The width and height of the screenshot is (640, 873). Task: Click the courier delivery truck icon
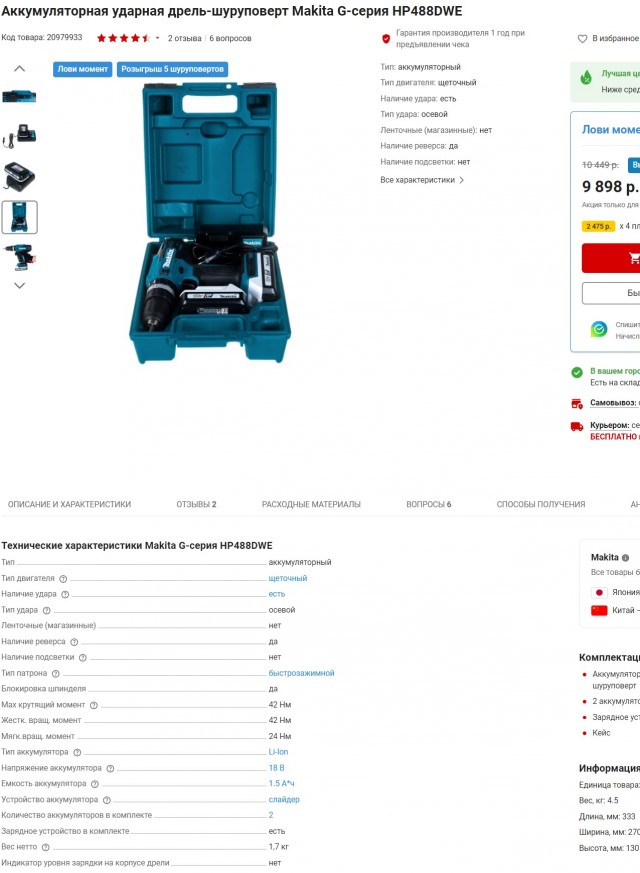(x=577, y=426)
